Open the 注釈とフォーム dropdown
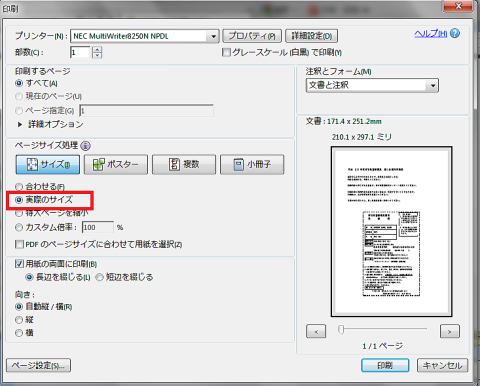Screen dimensions: 480x386 372,85
